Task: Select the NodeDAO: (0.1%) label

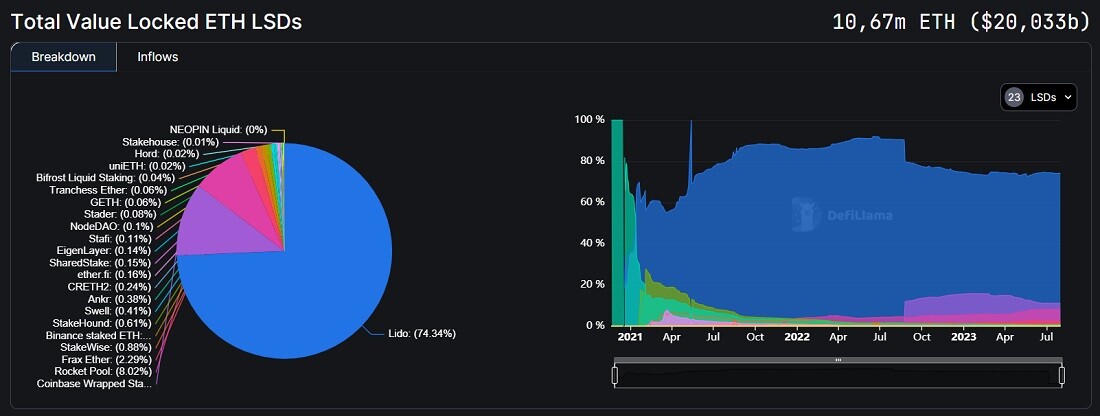Action: point(111,227)
